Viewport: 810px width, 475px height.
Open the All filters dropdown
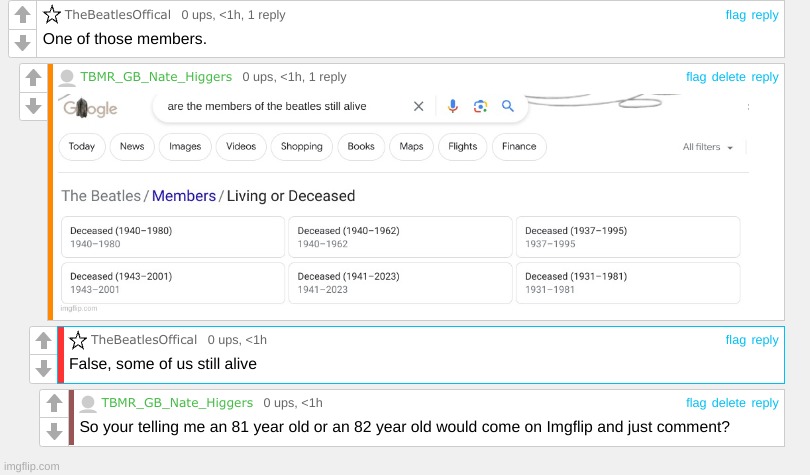[708, 147]
